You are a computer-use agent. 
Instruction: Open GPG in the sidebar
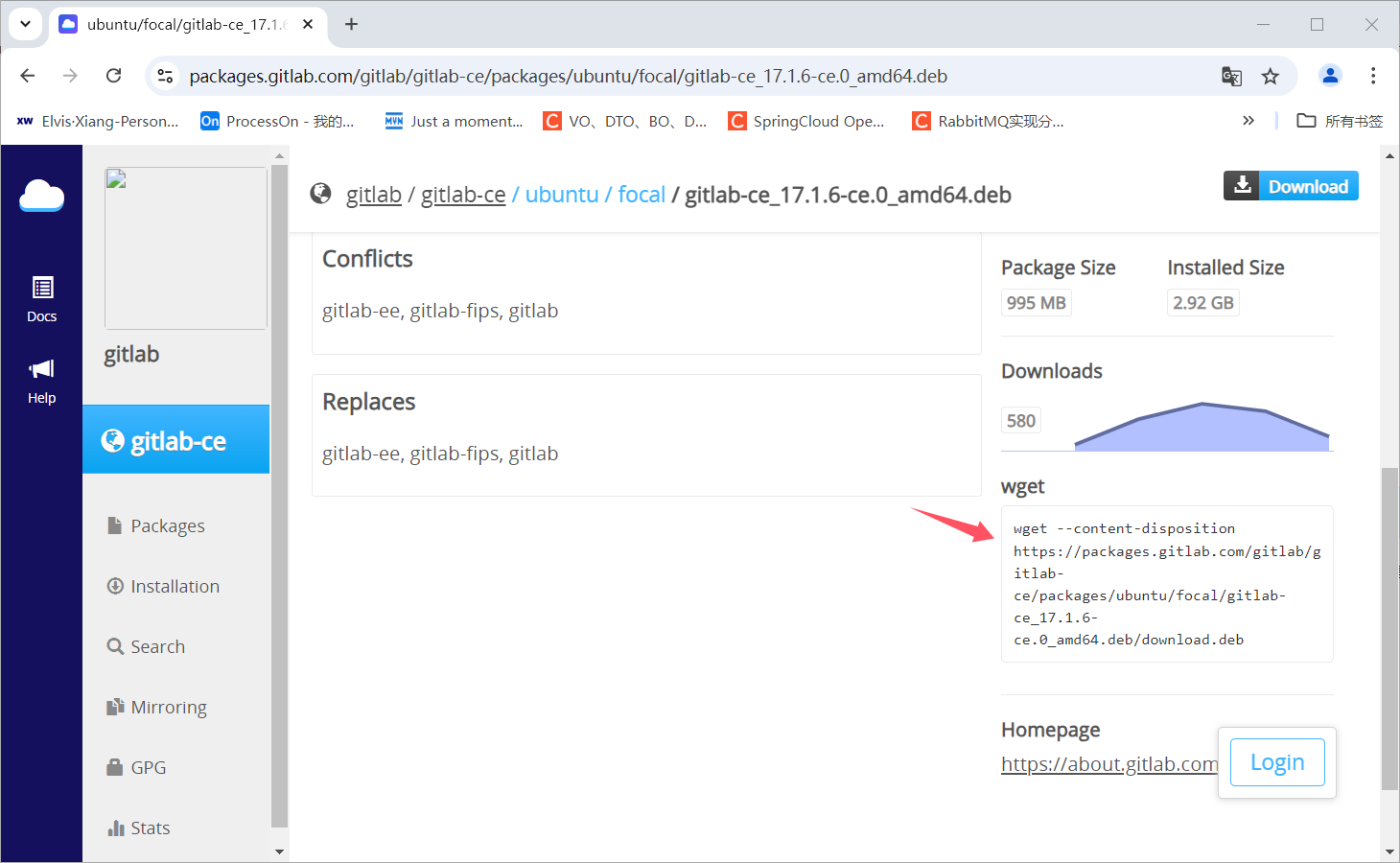coord(137,767)
